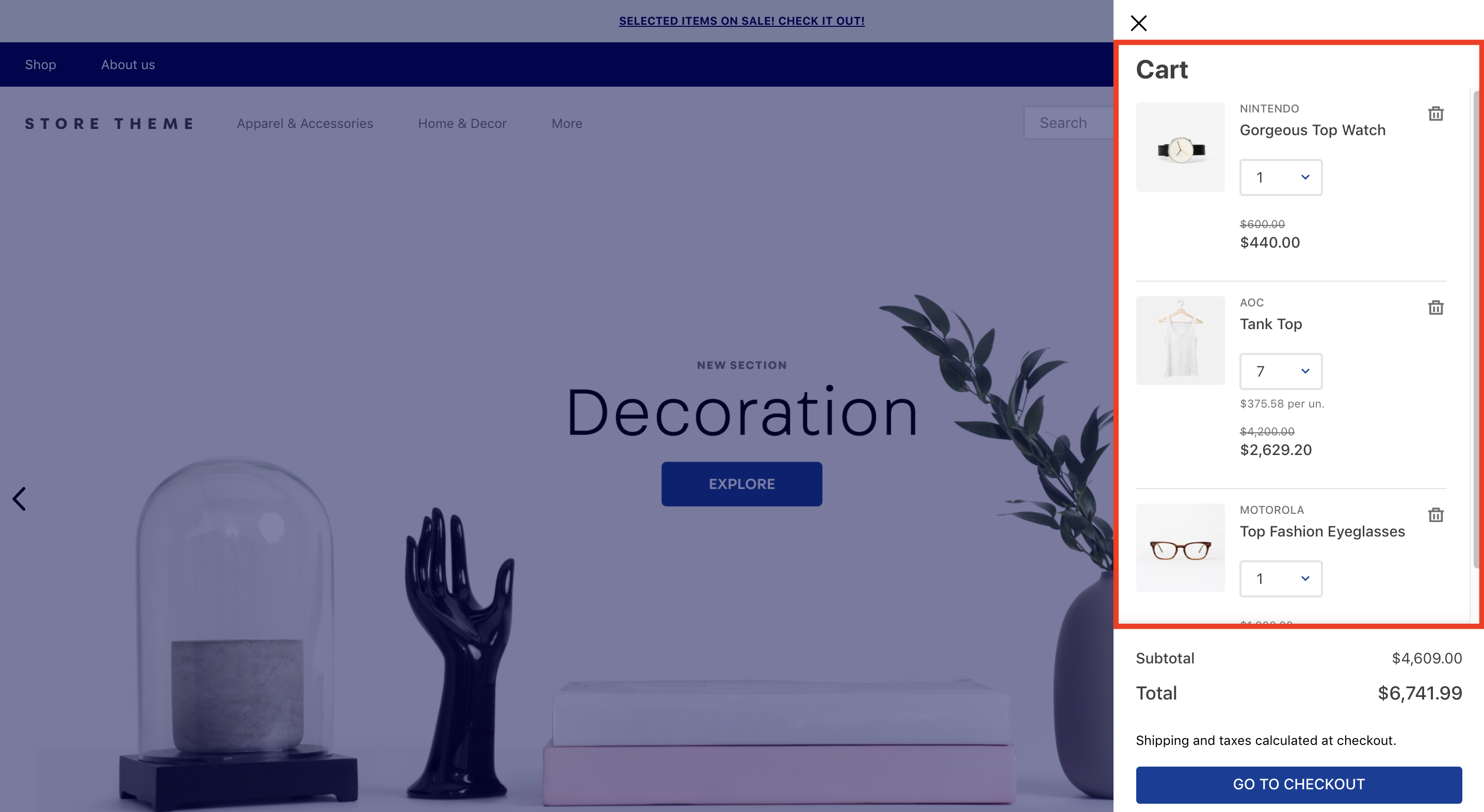Viewport: 1484px width, 812px height.
Task: Click the delete icon for Top Fashion Eyeglasses
Action: pyautogui.click(x=1436, y=515)
